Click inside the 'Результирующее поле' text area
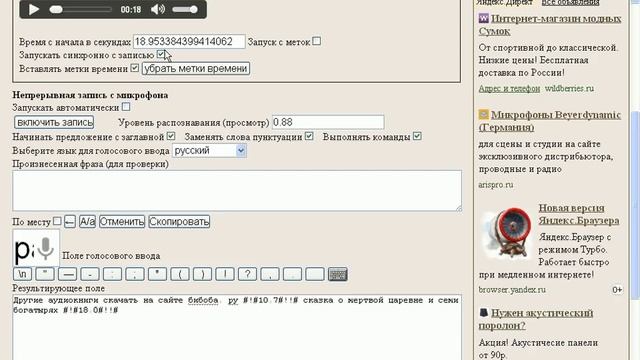 (237, 327)
